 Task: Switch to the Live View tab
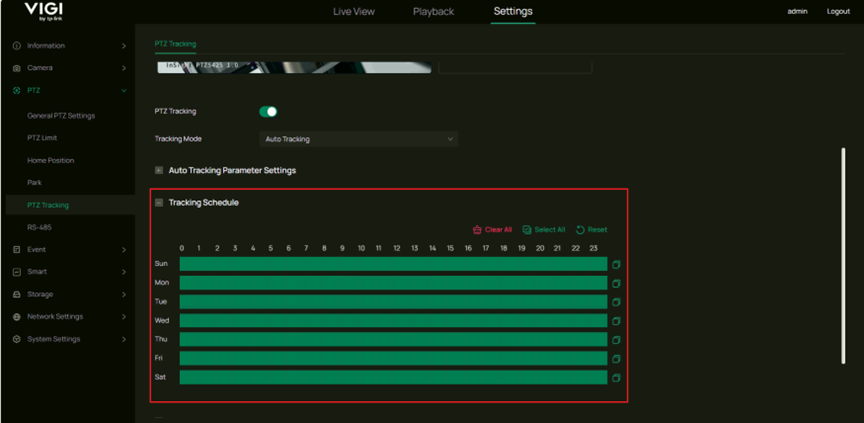pos(354,12)
